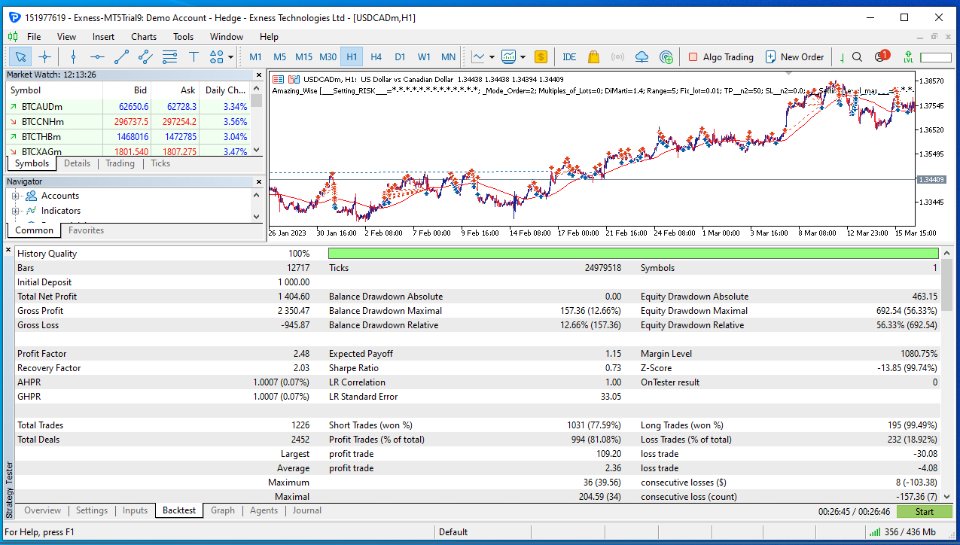Open the File menu
960x545 pixels.
tap(34, 37)
